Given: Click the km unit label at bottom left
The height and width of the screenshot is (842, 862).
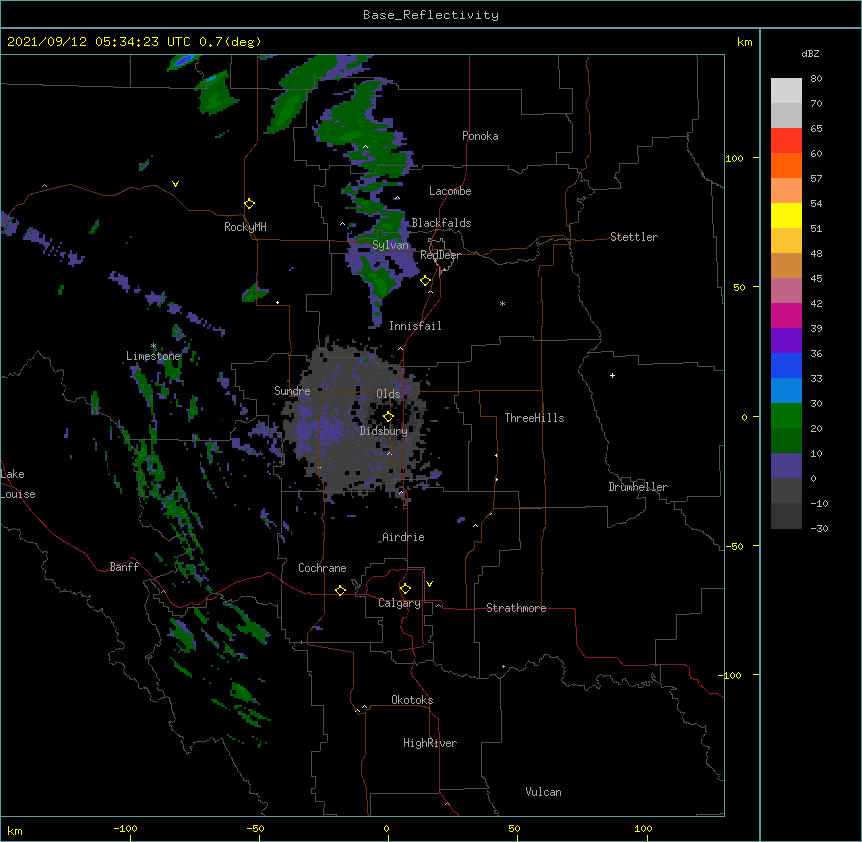Looking at the screenshot, I should point(15,831).
